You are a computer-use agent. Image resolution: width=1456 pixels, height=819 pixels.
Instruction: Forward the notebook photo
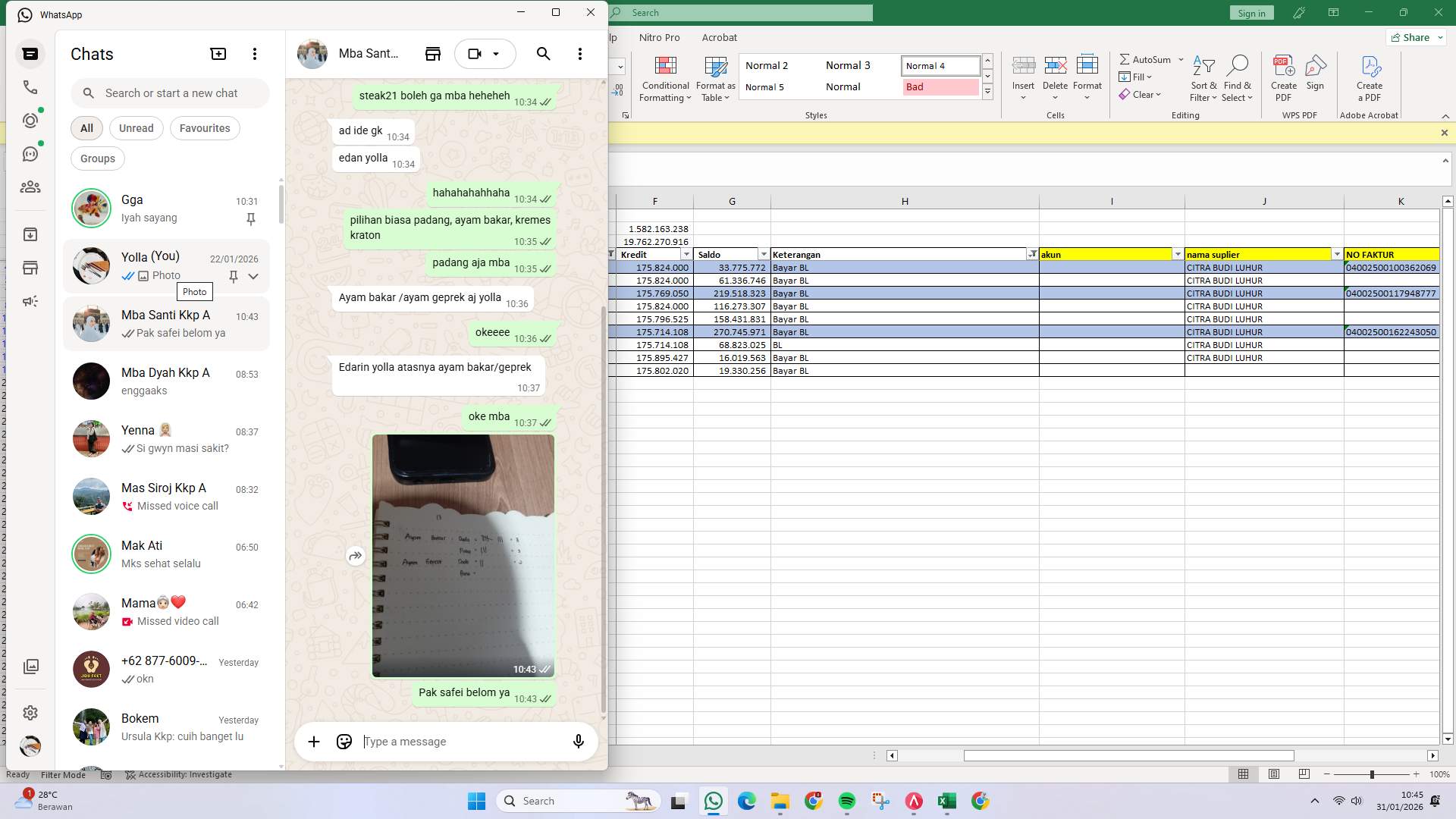pos(355,555)
